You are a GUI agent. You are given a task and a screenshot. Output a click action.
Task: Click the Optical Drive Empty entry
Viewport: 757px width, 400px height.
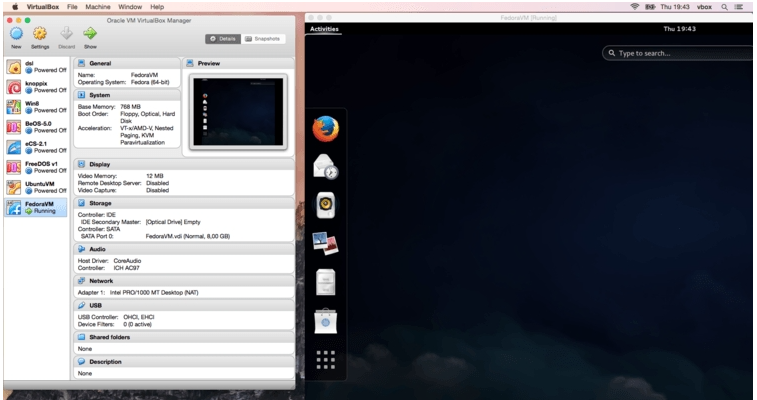(173, 222)
